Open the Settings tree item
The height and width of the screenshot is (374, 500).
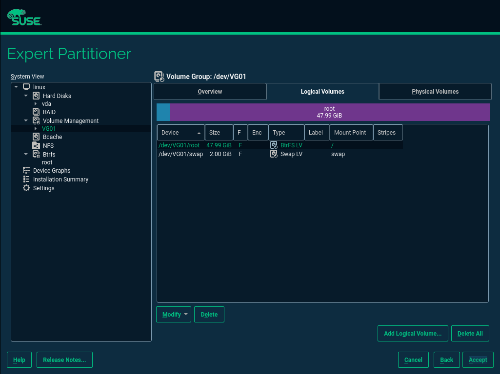pos(44,188)
